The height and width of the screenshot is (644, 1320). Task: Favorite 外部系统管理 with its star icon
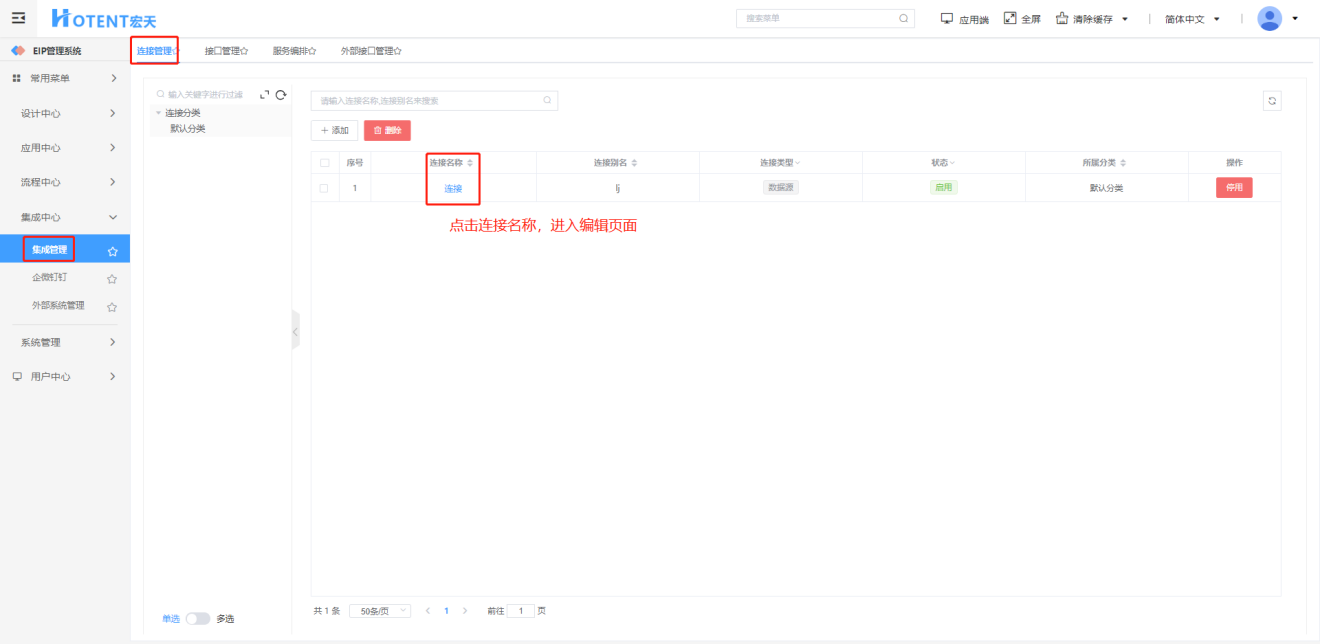click(112, 307)
